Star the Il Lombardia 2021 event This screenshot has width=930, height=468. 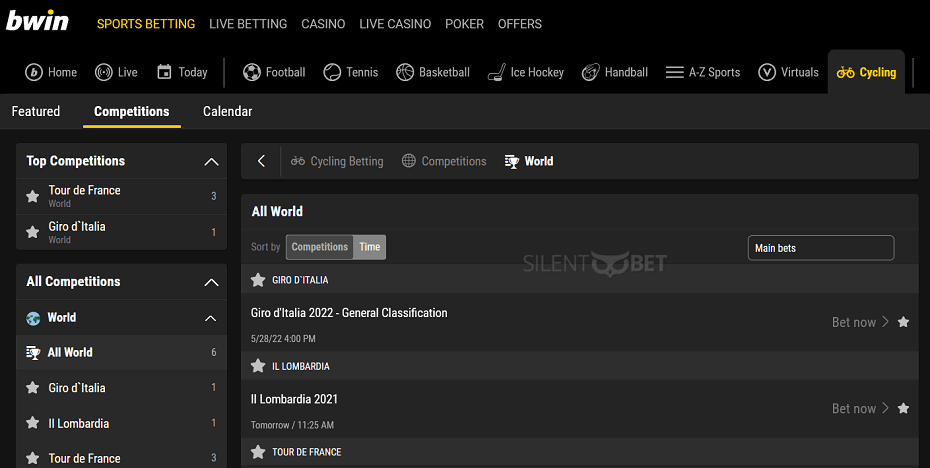pyautogui.click(x=903, y=408)
